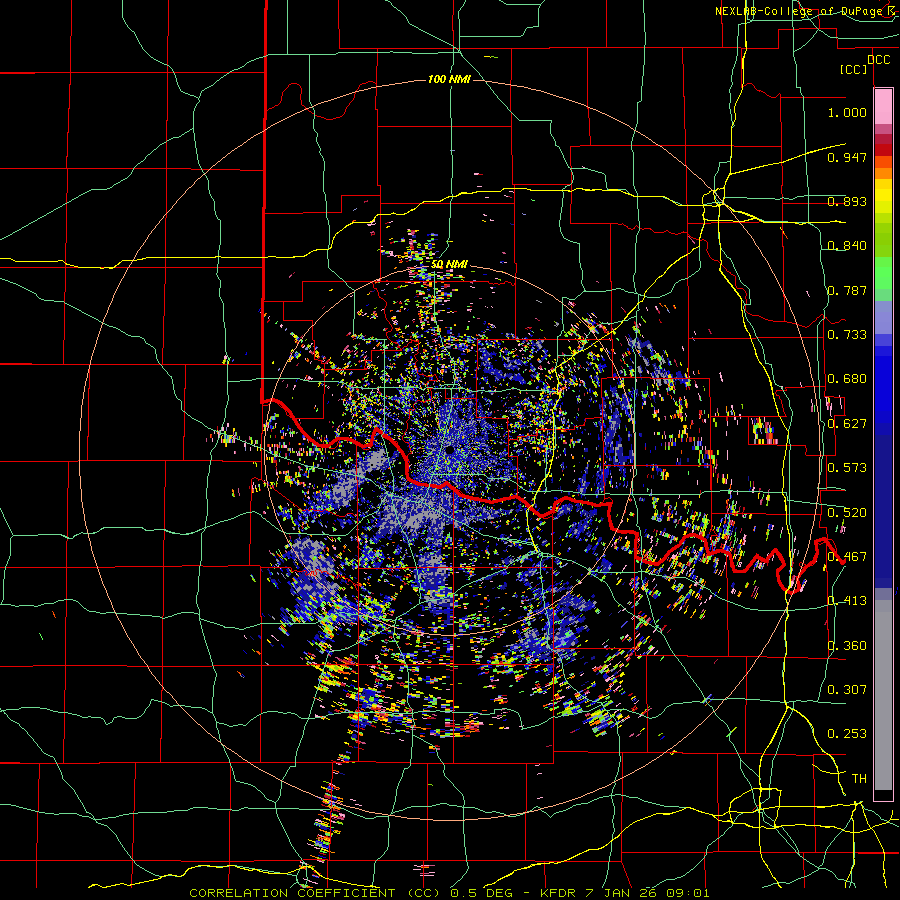Click the Correlation Coefficient caption at bottom

pyautogui.click(x=449, y=893)
